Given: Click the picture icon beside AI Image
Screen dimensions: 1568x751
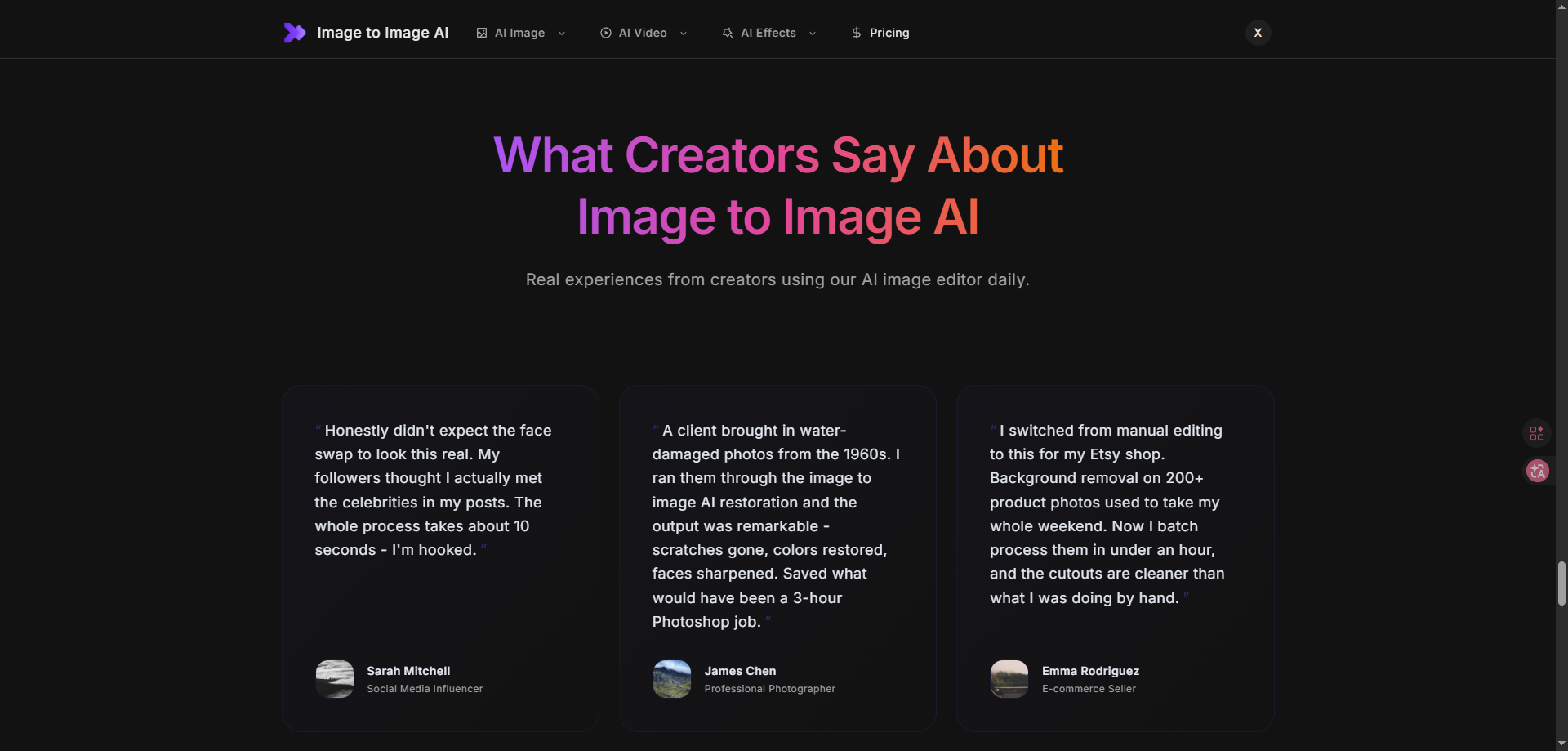Looking at the screenshot, I should pyautogui.click(x=481, y=33).
